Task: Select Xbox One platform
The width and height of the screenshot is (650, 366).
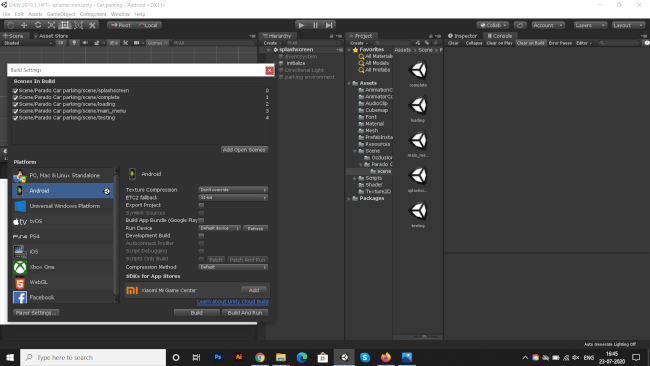Action: tap(62, 267)
